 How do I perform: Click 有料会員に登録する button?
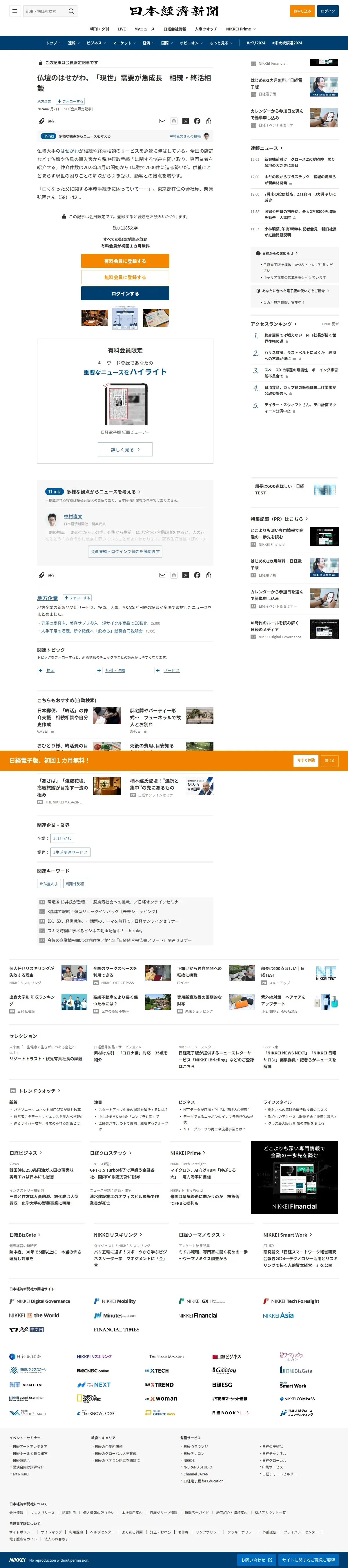tap(125, 261)
